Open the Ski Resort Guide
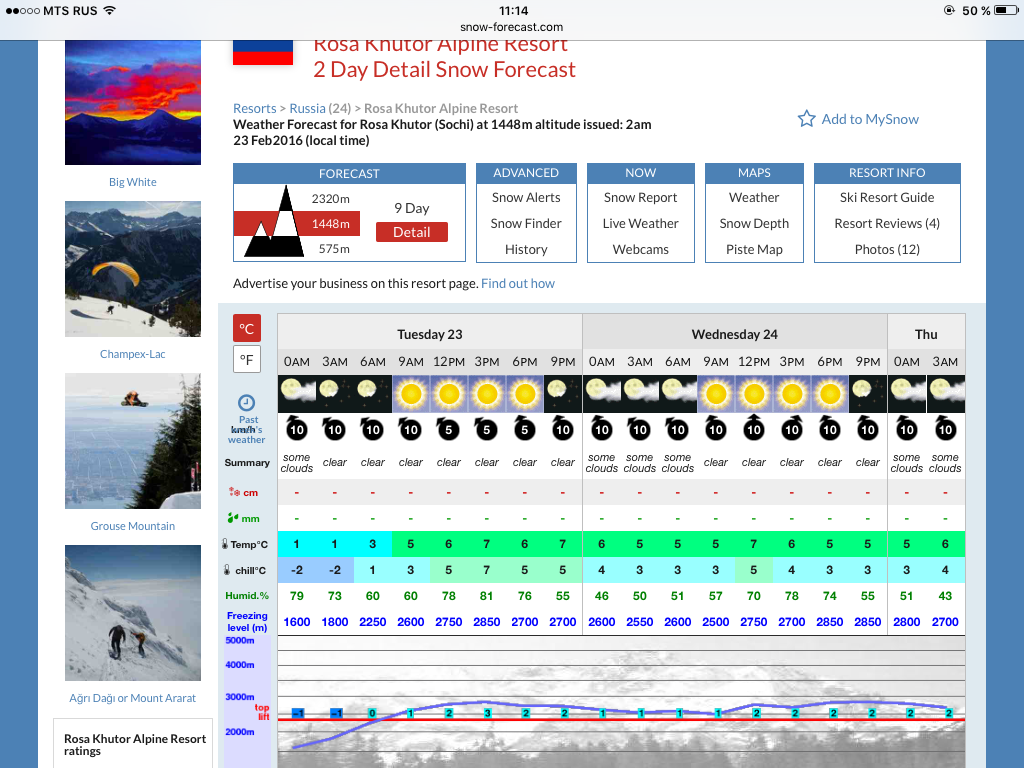Image resolution: width=1024 pixels, height=768 pixels. point(887,197)
